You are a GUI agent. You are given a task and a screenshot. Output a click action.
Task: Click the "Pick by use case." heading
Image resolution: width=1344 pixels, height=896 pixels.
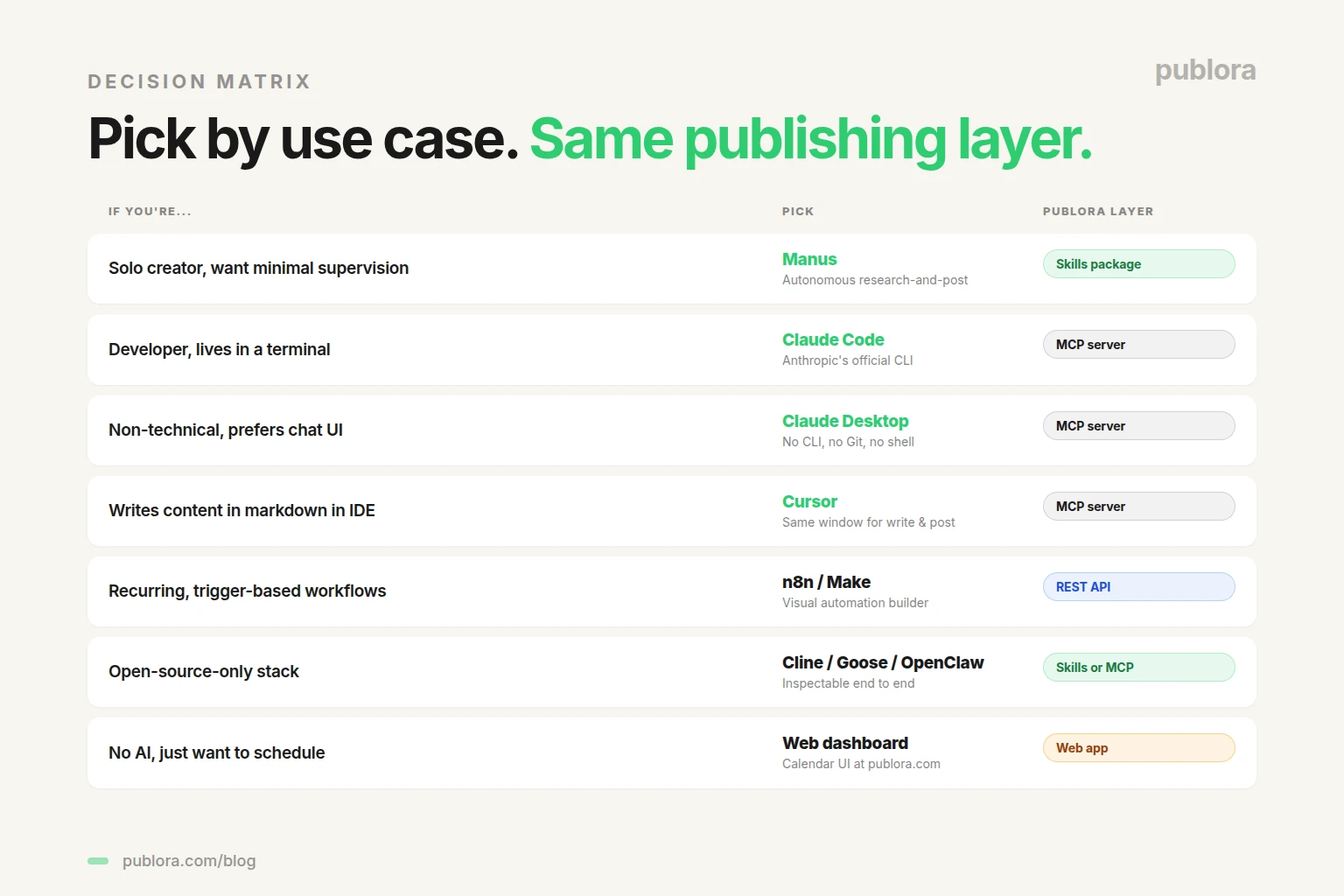(x=304, y=138)
